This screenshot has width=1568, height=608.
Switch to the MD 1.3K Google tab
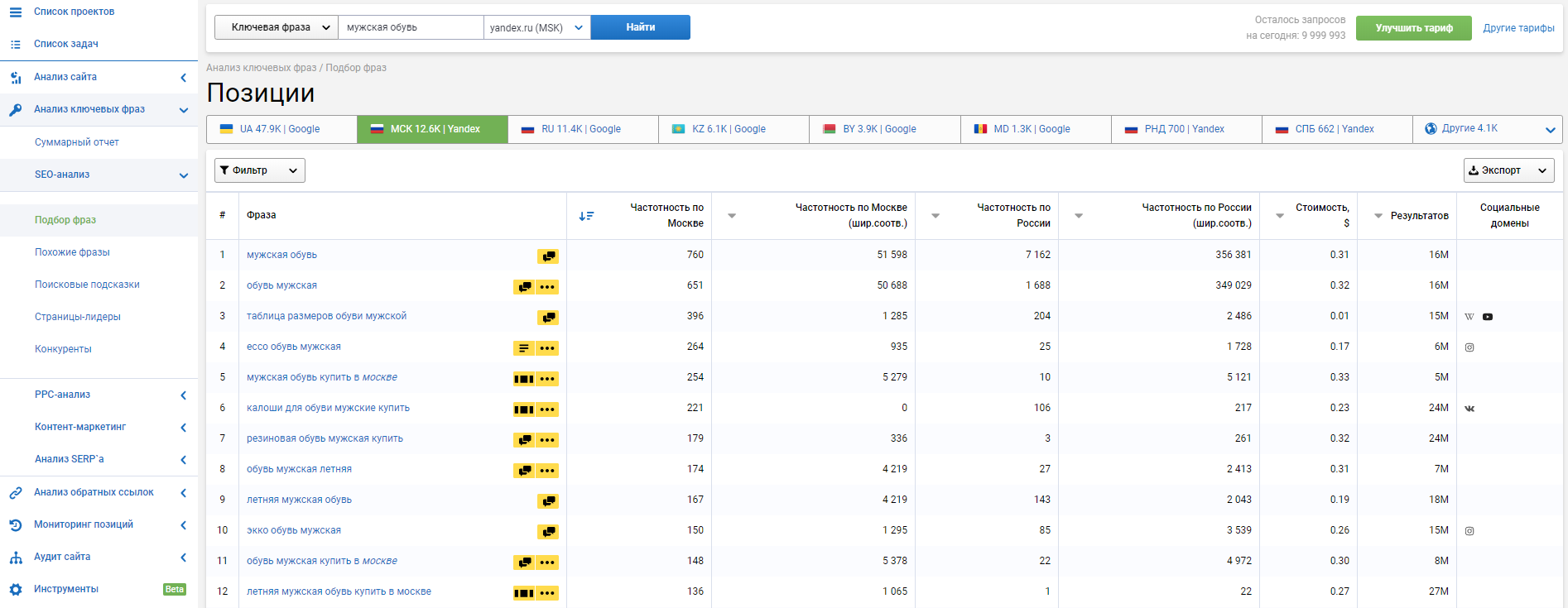pyautogui.click(x=1035, y=129)
